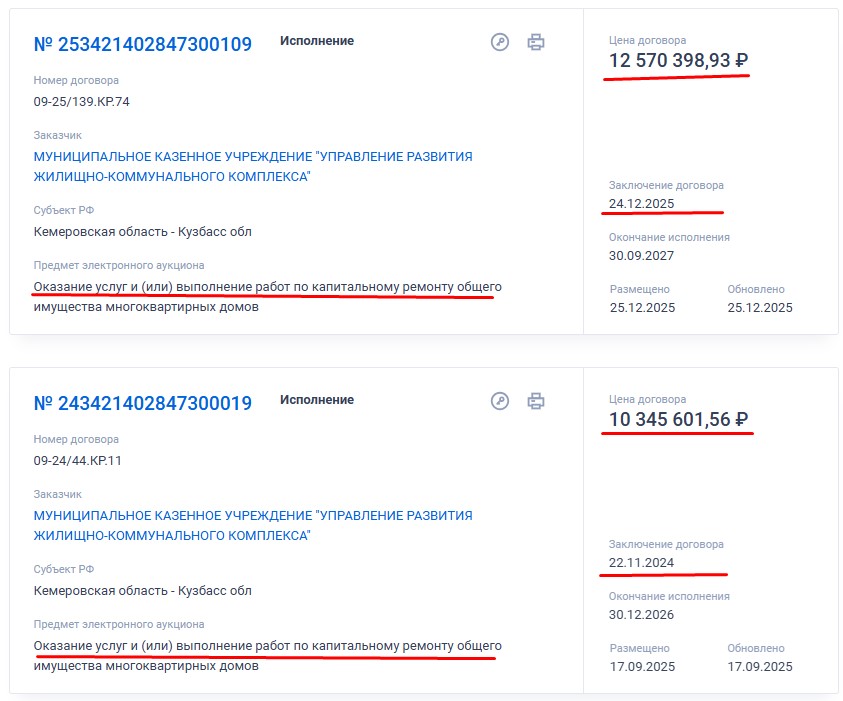
Task: Click the execution end date 30.09.2027
Action: point(641,255)
